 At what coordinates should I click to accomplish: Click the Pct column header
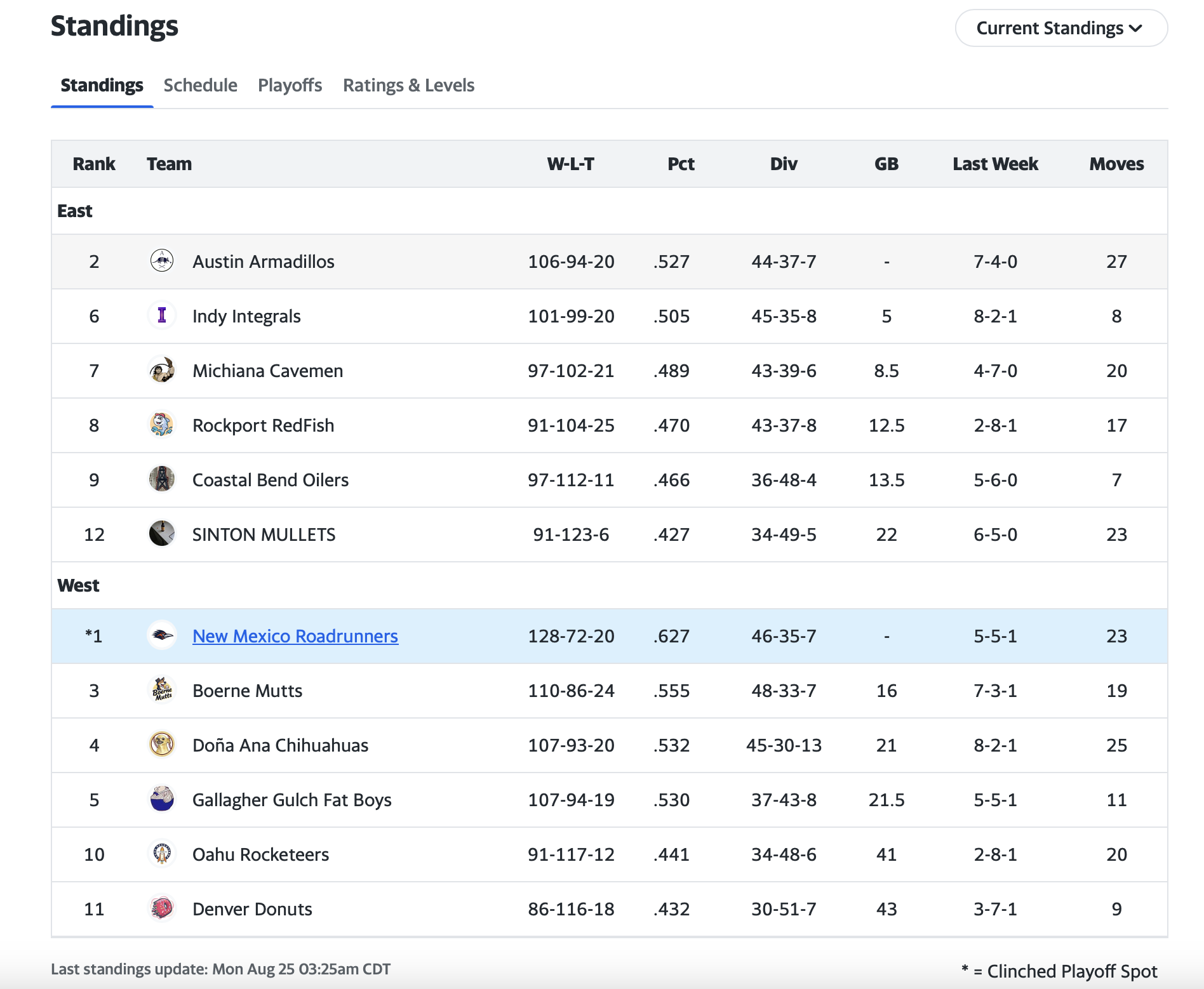pos(681,164)
